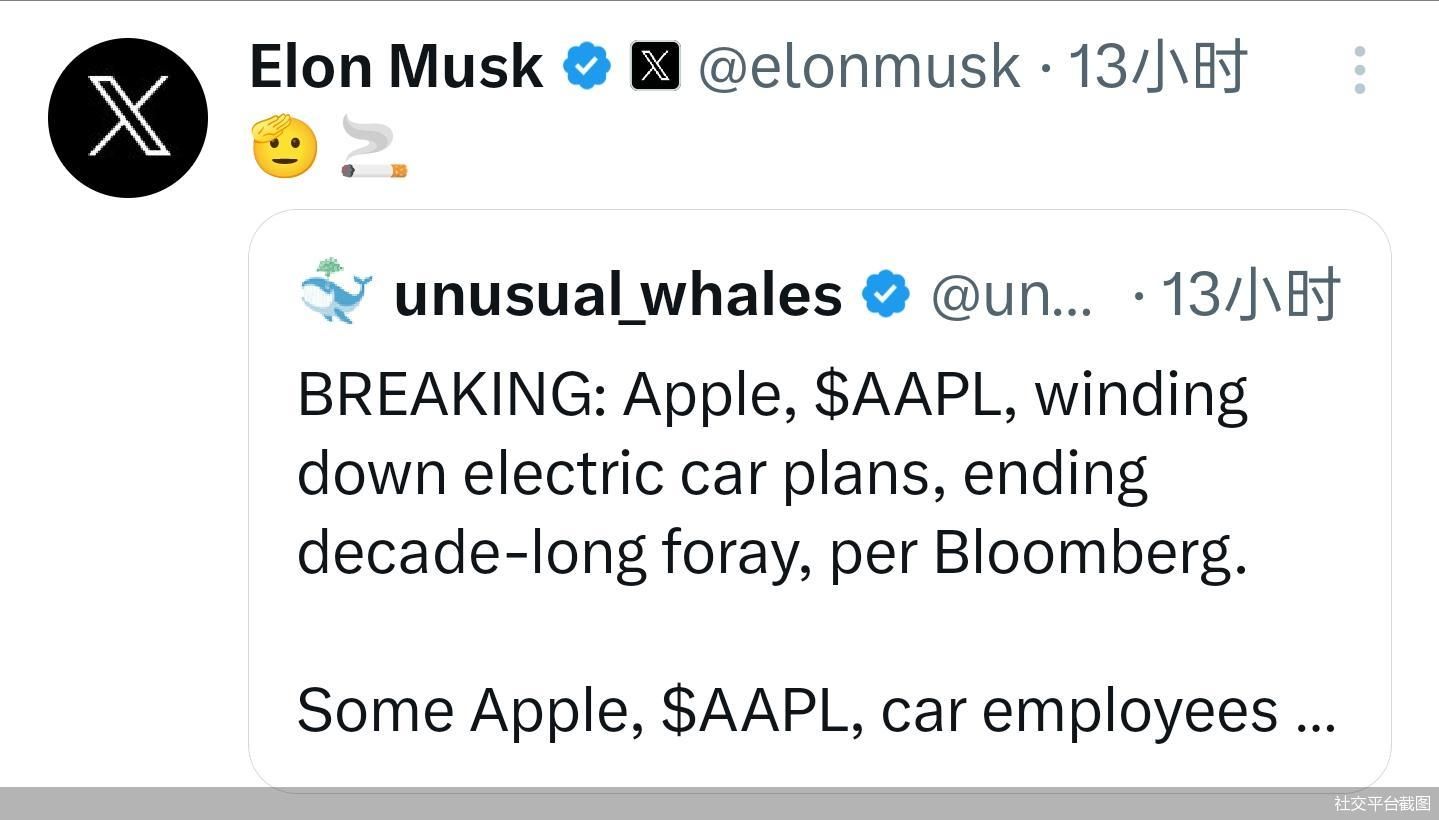
Task: Open the quoted tweet's 13小时 timestamp
Action: click(x=1250, y=295)
